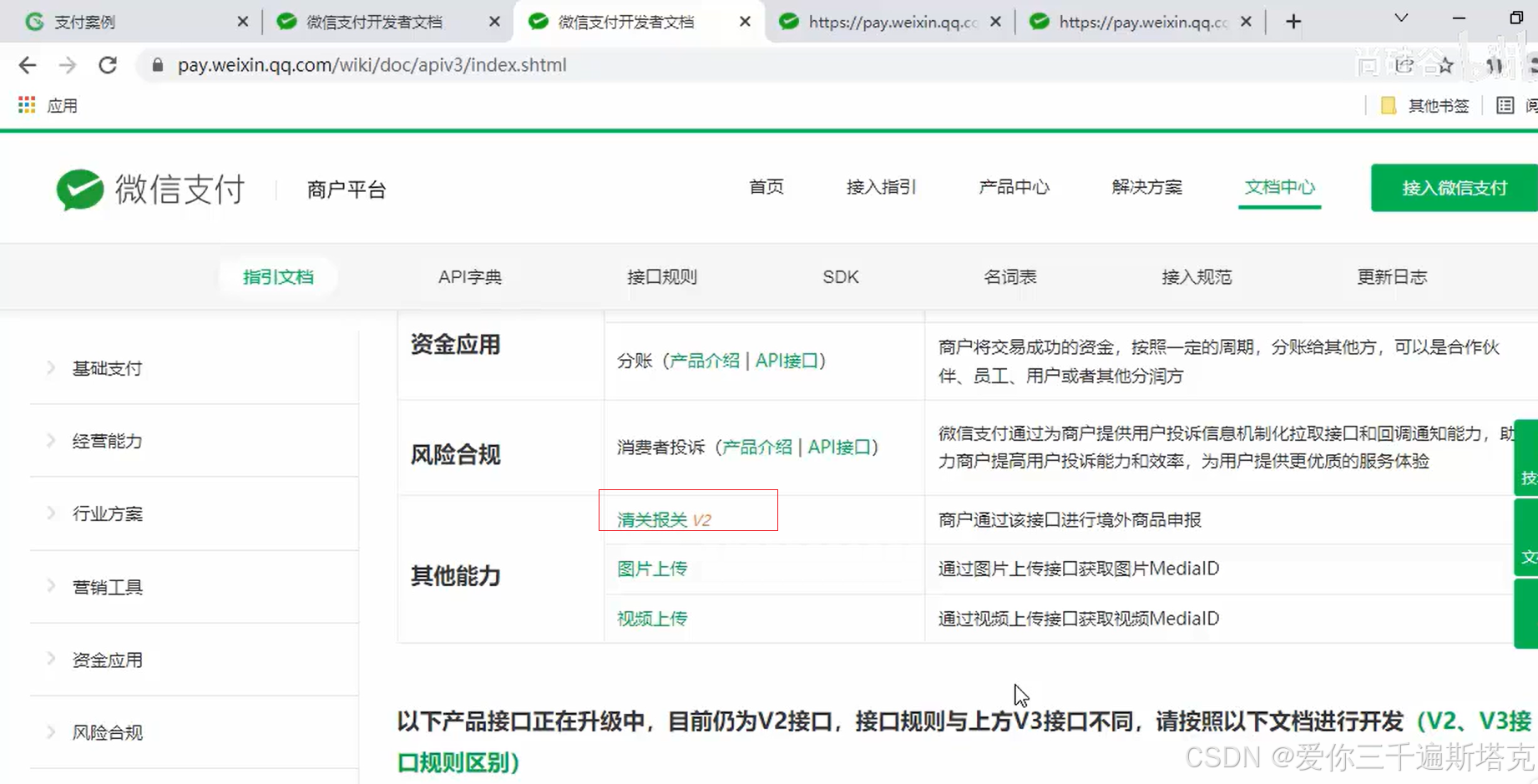Screen dimensions: 1538x784
Task: Open the reading list panel icon
Action: pos(1505,105)
